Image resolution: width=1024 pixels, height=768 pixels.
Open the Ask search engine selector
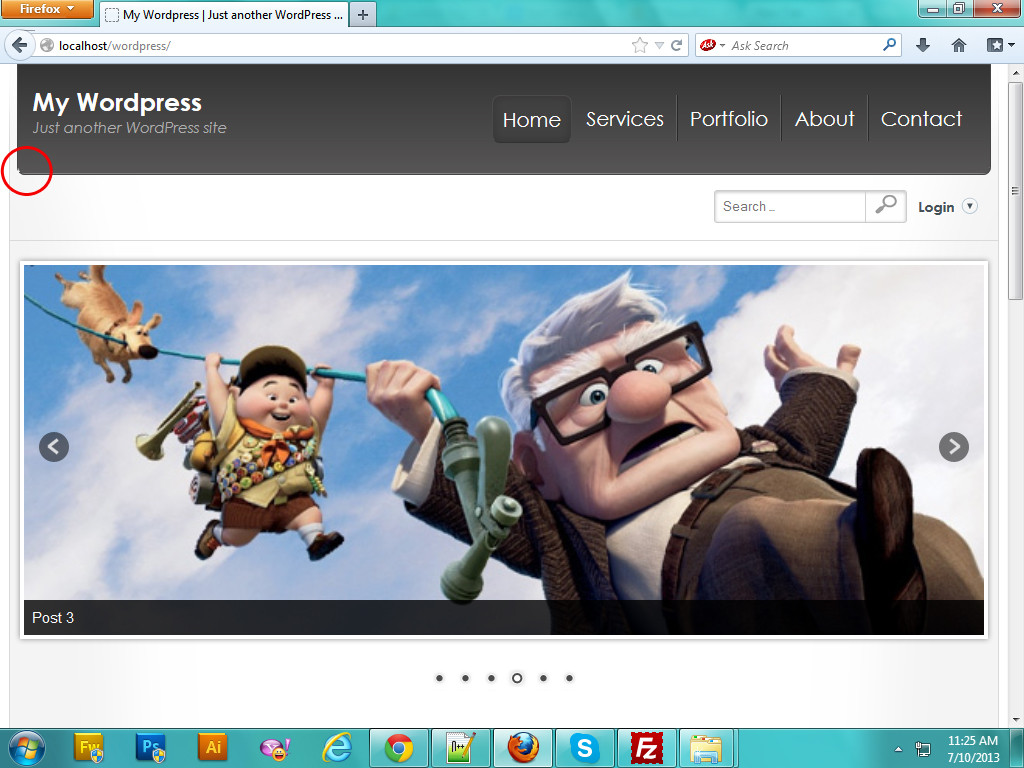(x=712, y=45)
